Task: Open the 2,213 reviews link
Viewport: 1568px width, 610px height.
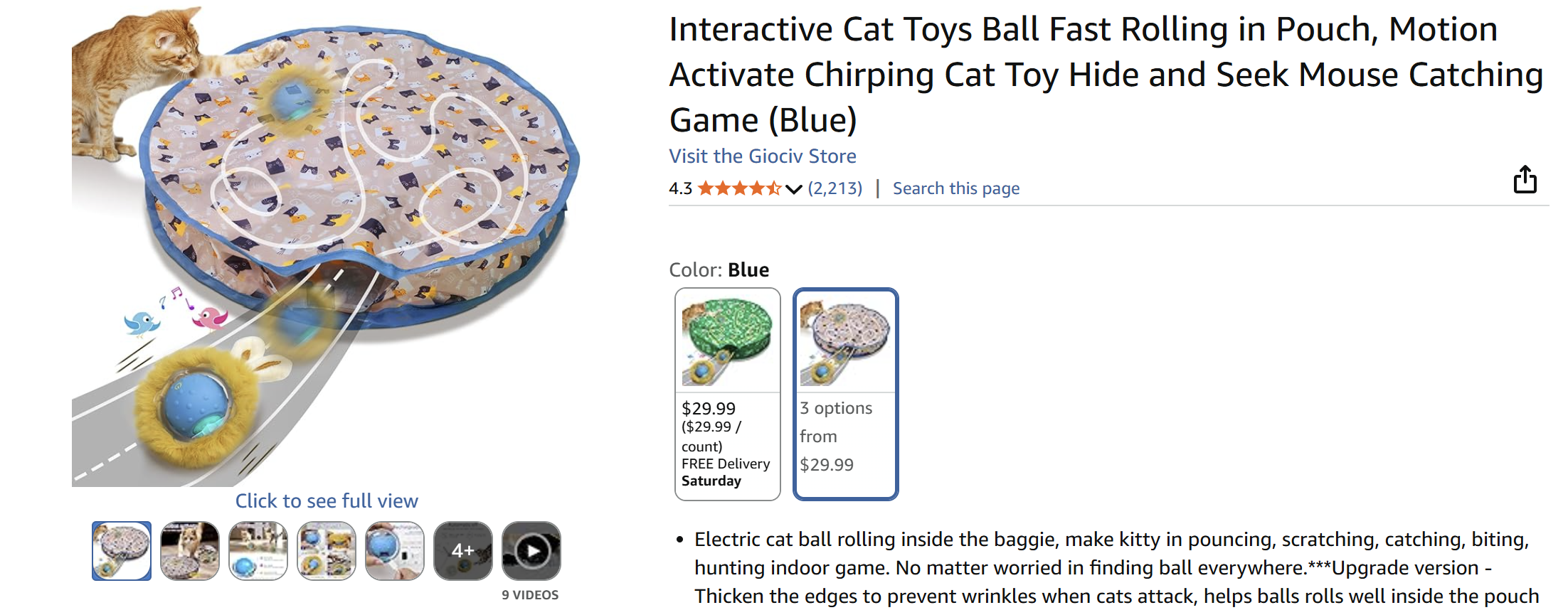Action: click(x=835, y=188)
